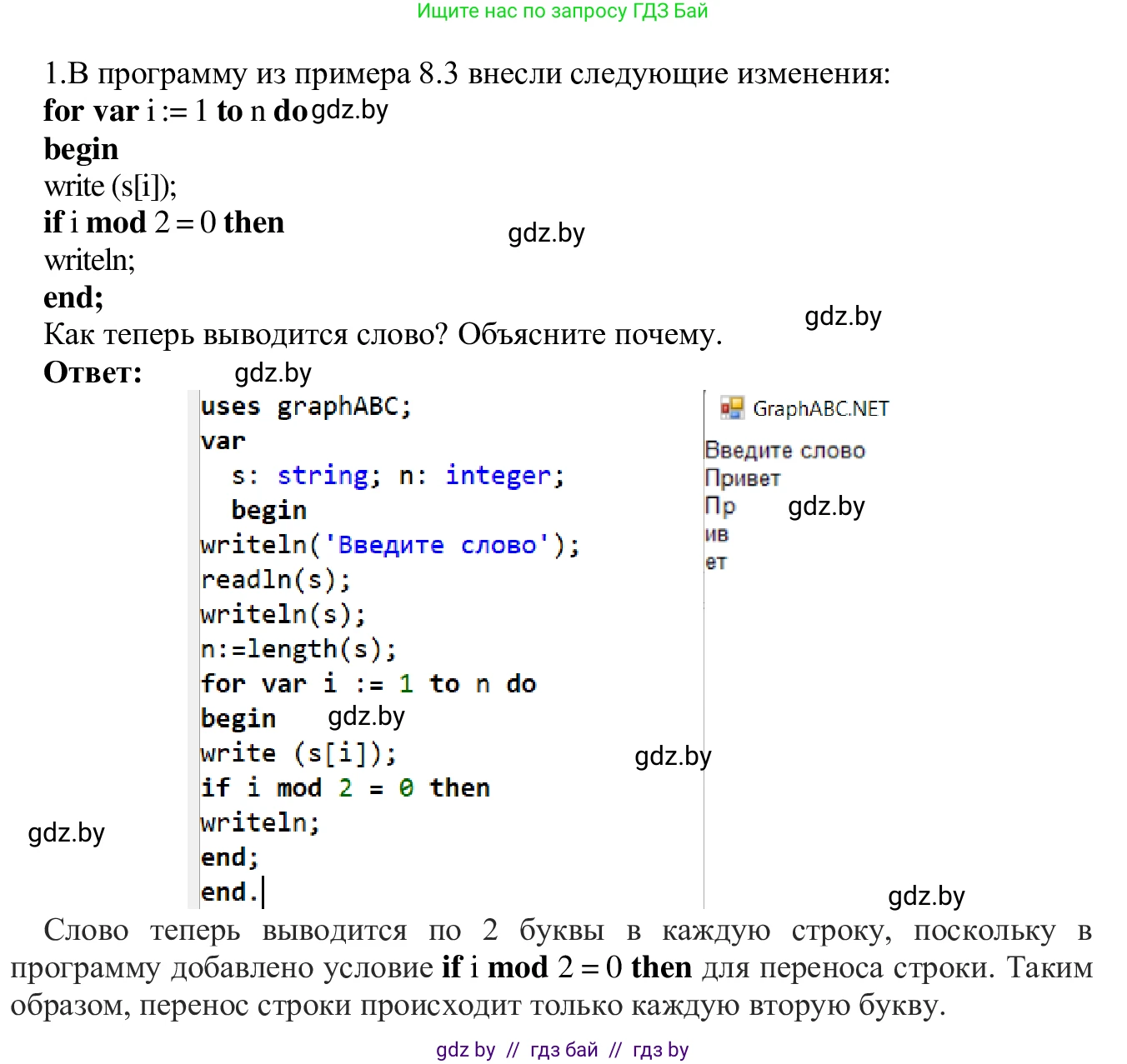This screenshot has height=1064, width=1127.
Task: Click the 's: string; n: integer;' line
Action: pos(398,476)
